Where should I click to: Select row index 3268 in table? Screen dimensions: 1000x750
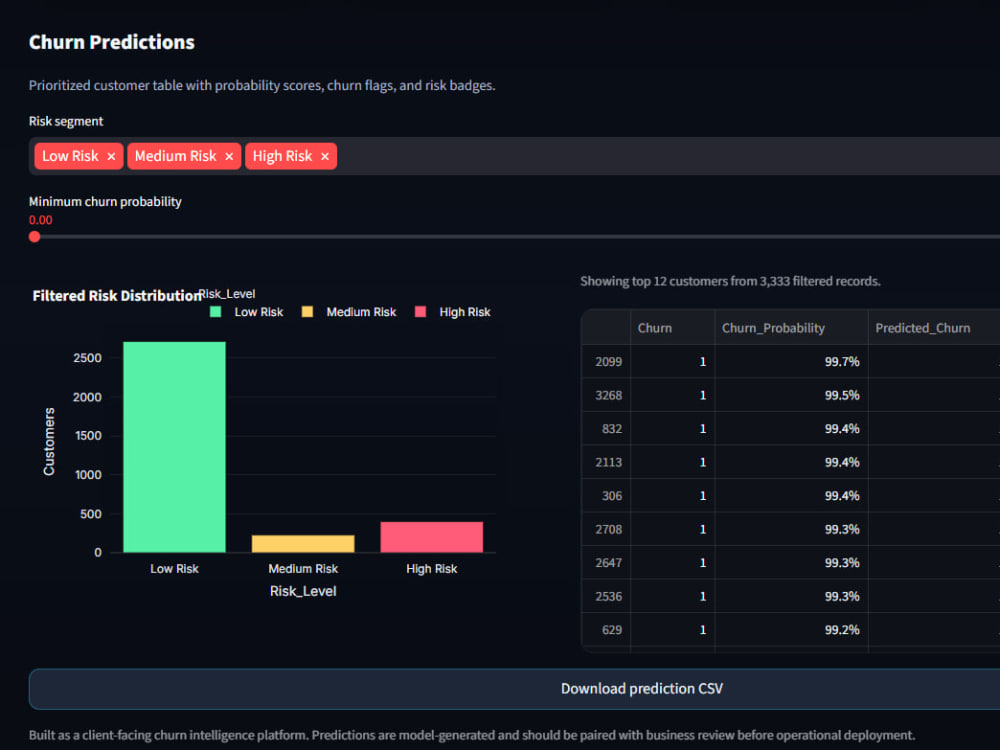[606, 395]
